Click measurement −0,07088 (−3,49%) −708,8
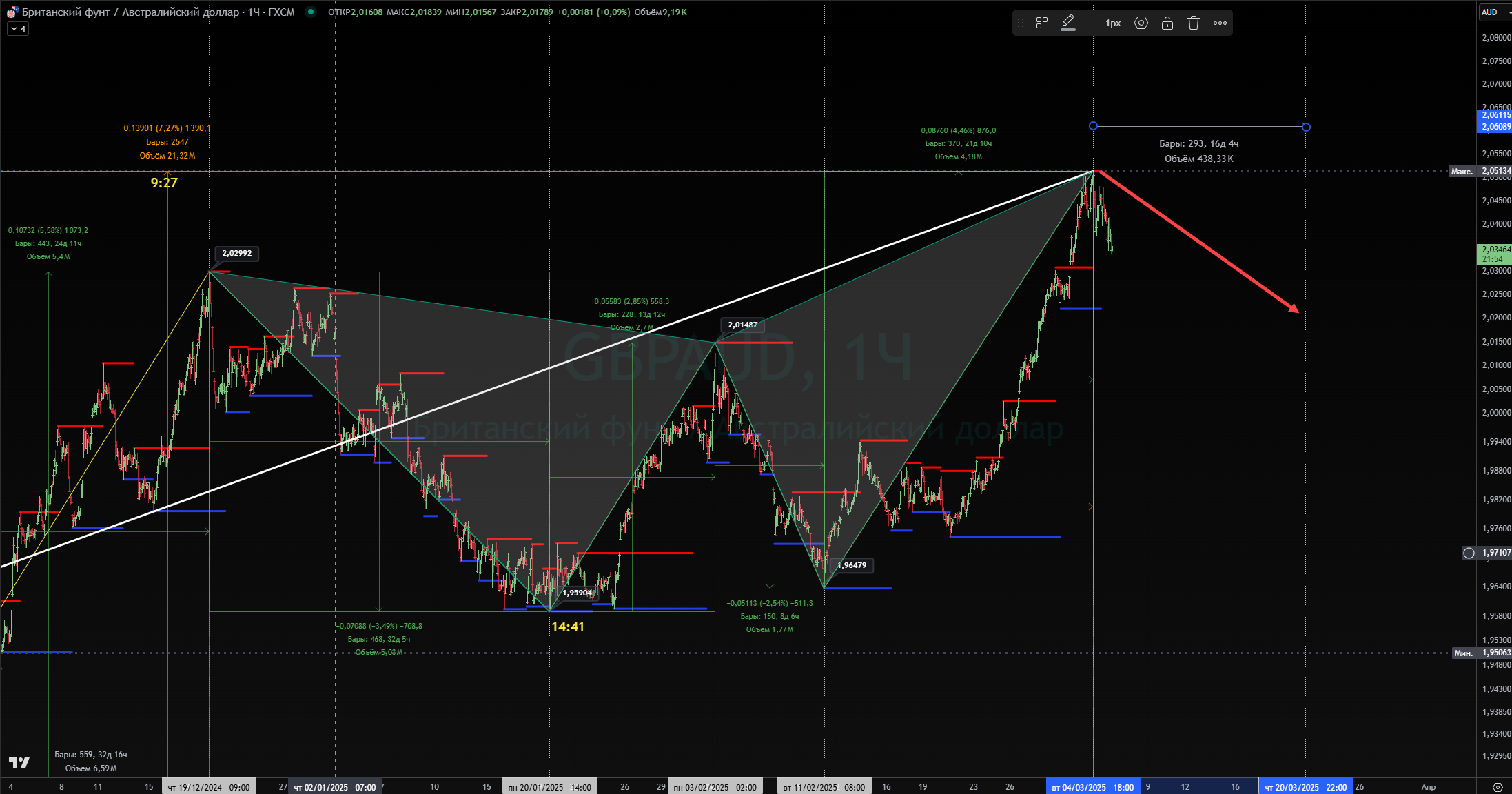Viewport: 1512px width, 794px height. coord(379,626)
